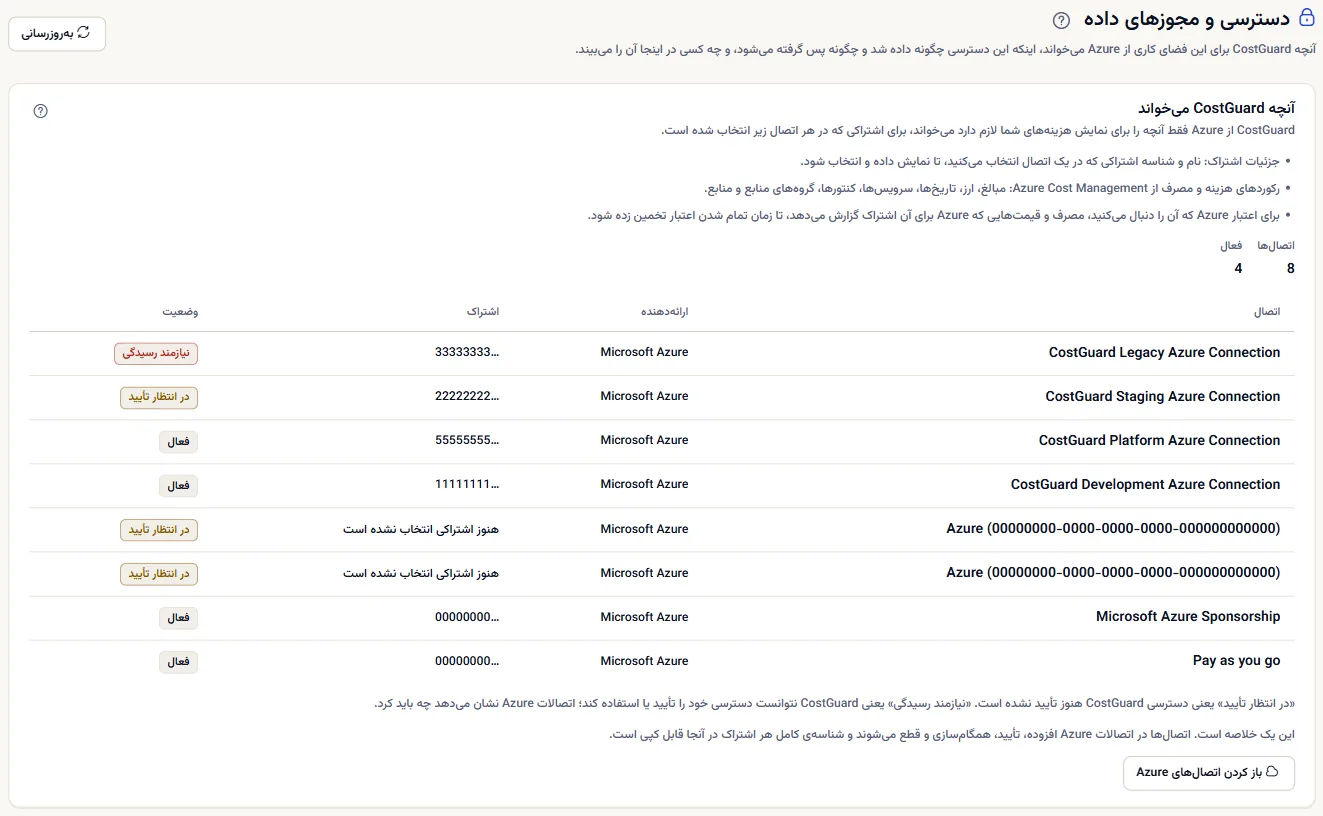Select the «Pay as you go» connection name
This screenshot has width=1323, height=816.
[x=1237, y=660]
